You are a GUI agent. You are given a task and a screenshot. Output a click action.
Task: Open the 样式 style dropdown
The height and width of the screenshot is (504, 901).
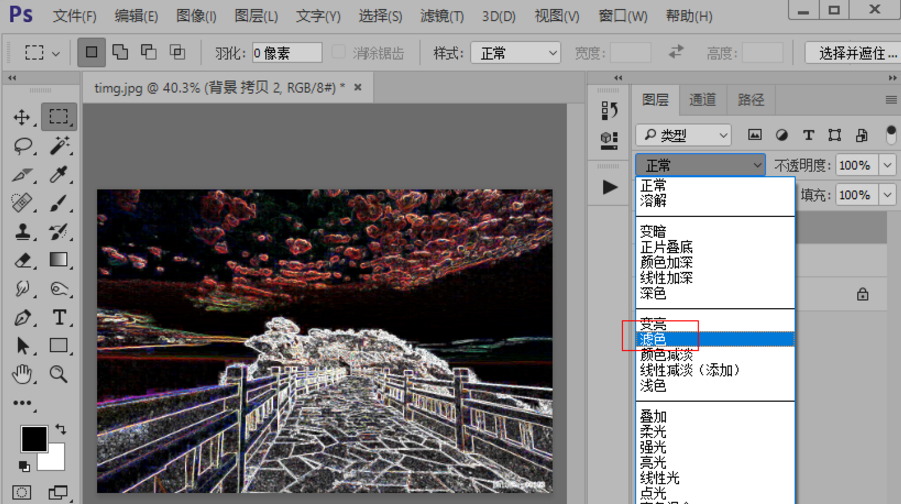tap(515, 53)
